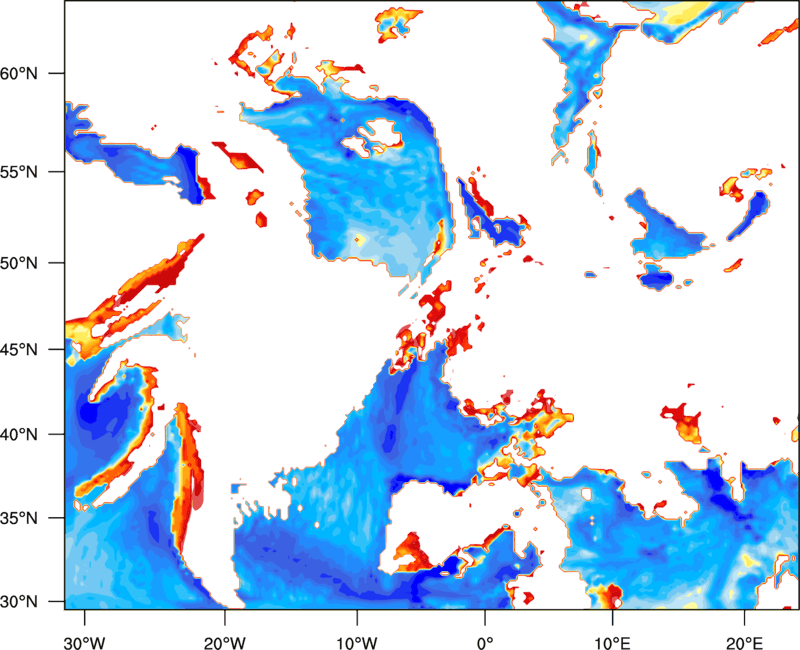Click the 10°W longitude label
The image size is (800, 650).
click(357, 643)
